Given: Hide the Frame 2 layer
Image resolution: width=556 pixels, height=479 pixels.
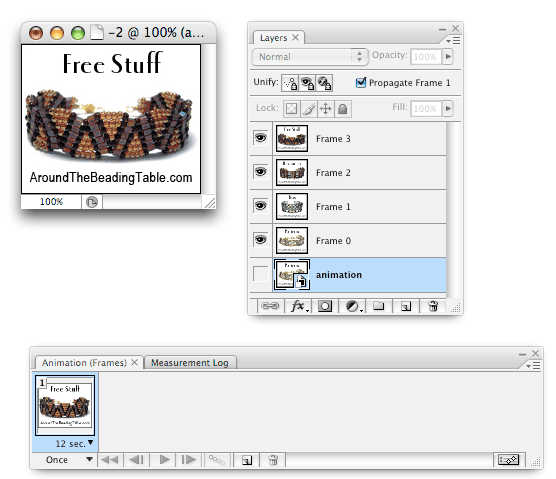Looking at the screenshot, I should pyautogui.click(x=261, y=172).
